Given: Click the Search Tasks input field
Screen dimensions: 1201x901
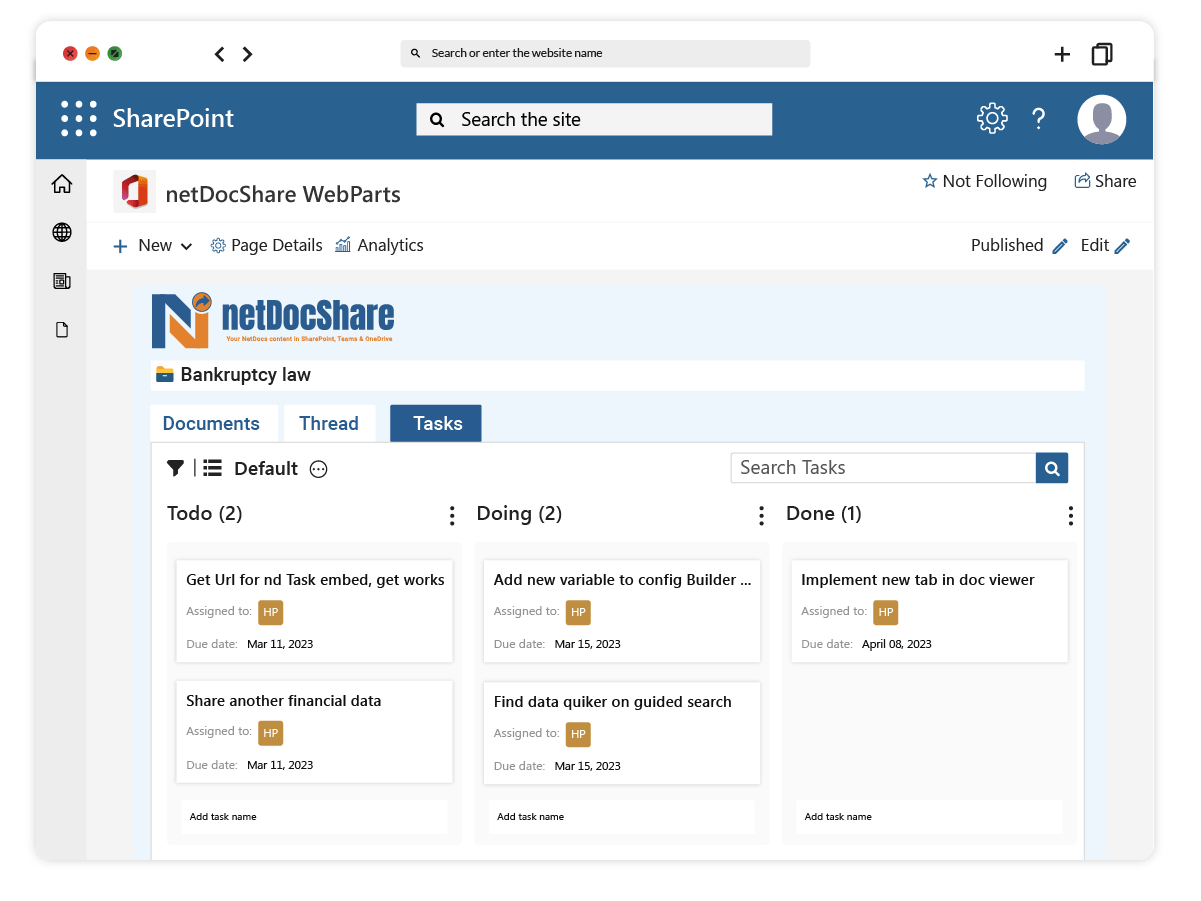Looking at the screenshot, I should (883, 468).
